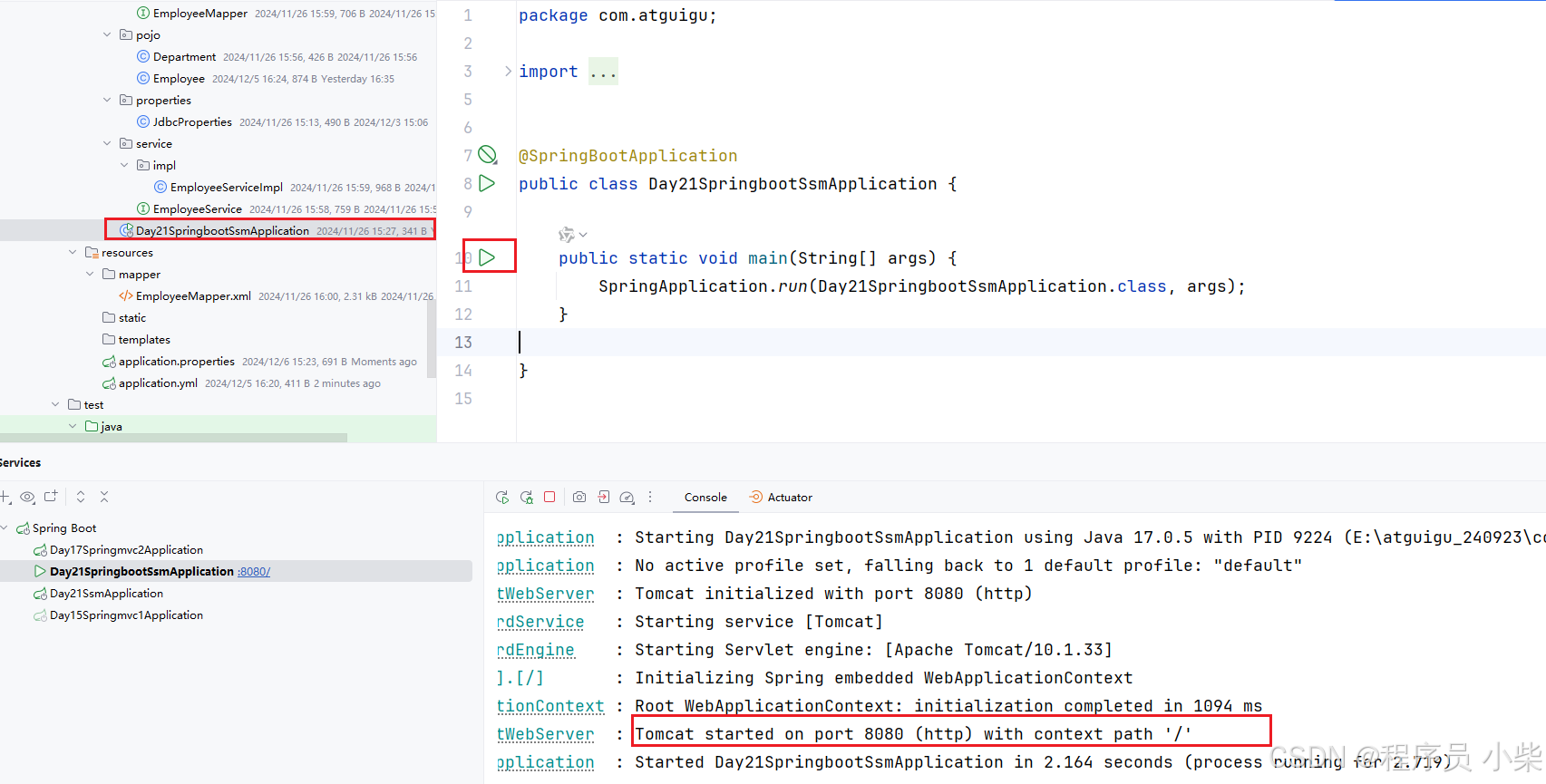Viewport: 1546px width, 784px height.
Task: Click the tWebServer link on Tomcat started line
Action: pyautogui.click(x=546, y=734)
